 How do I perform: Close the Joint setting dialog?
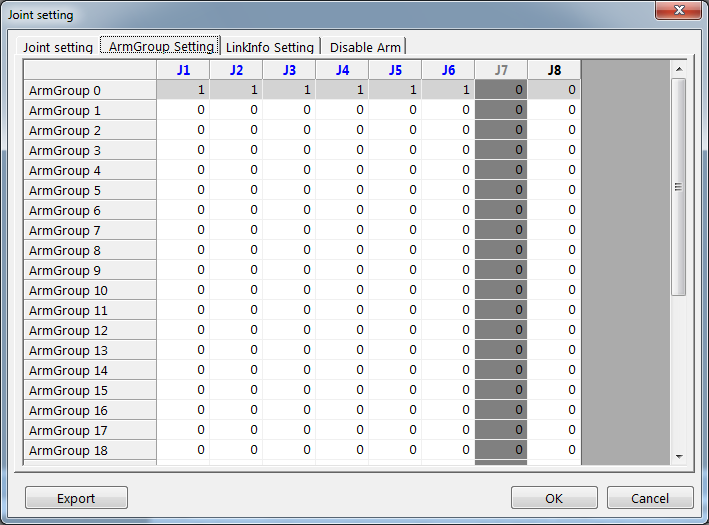pyautogui.click(x=681, y=11)
